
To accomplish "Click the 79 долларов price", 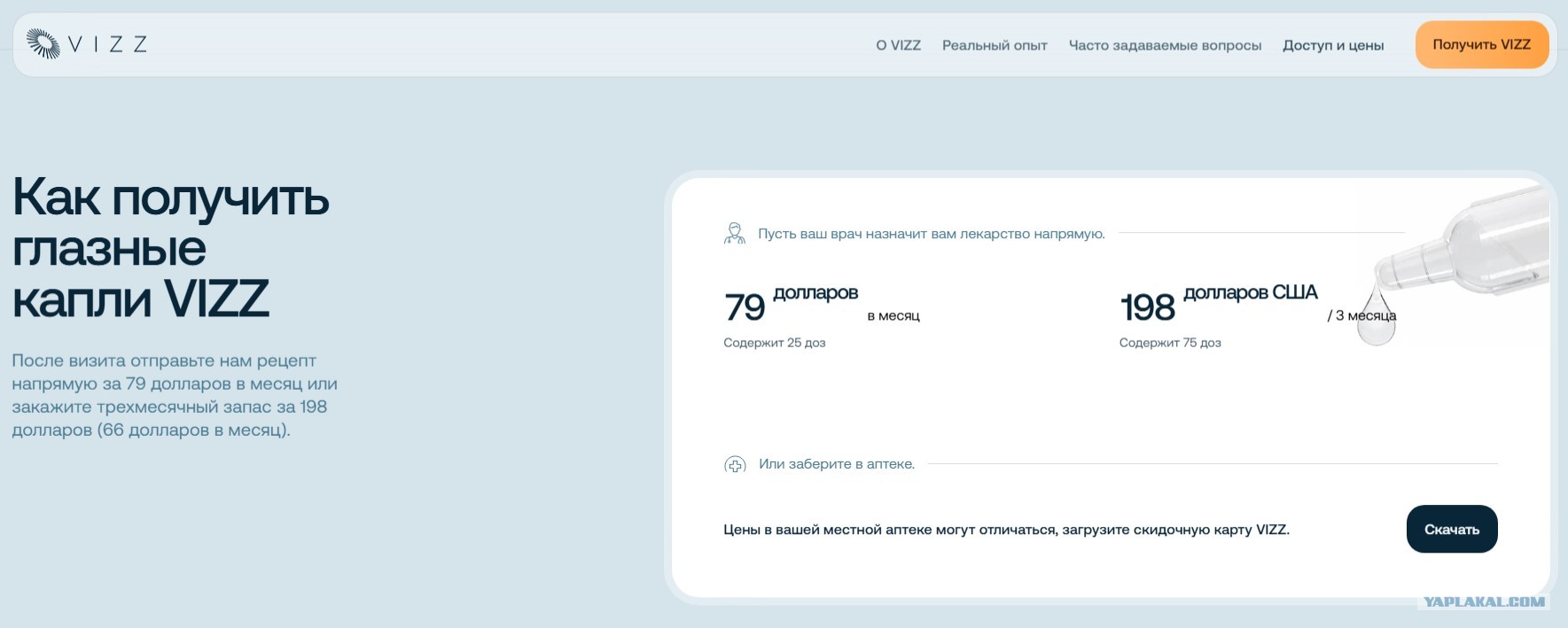I will [791, 305].
